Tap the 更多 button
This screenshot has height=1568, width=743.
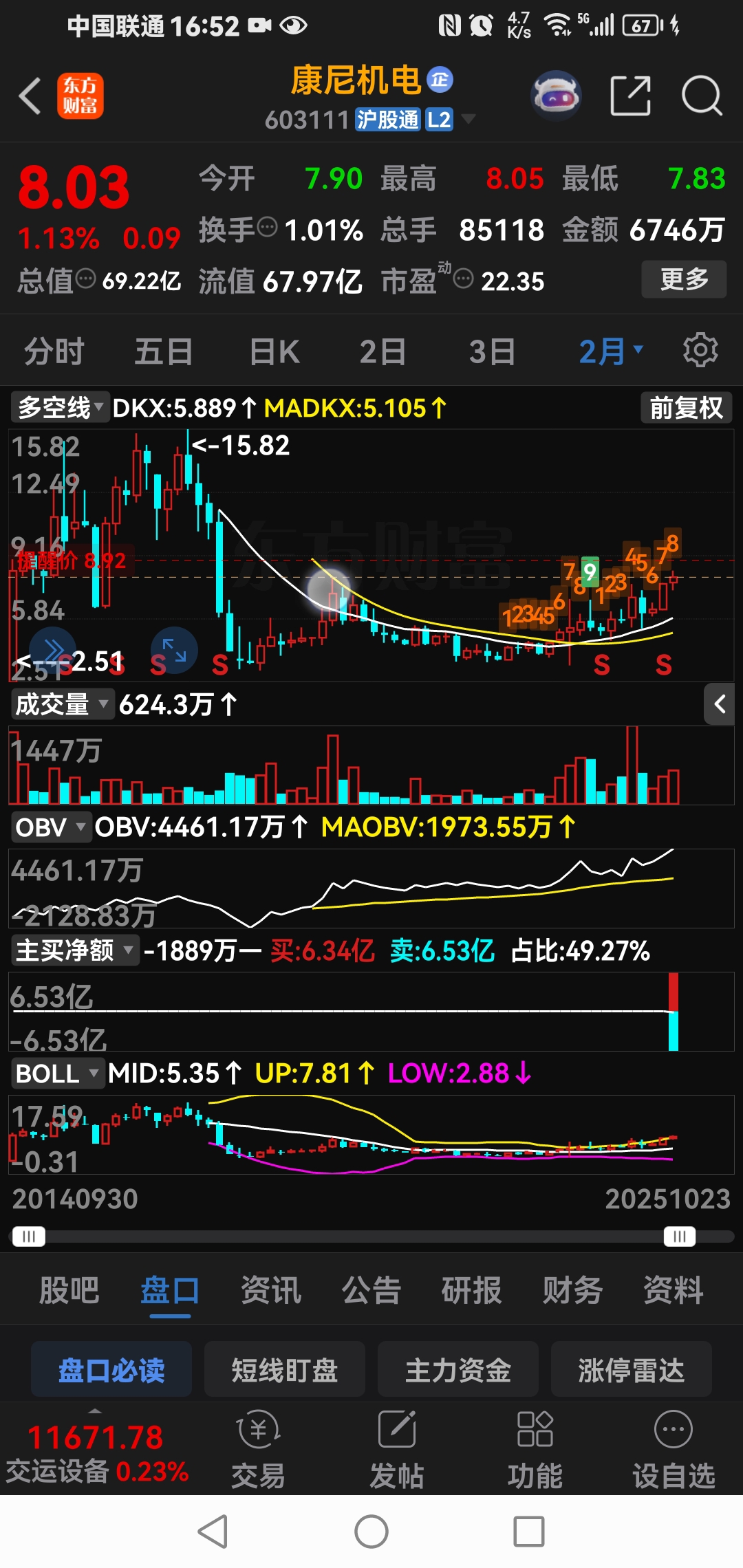point(684,279)
